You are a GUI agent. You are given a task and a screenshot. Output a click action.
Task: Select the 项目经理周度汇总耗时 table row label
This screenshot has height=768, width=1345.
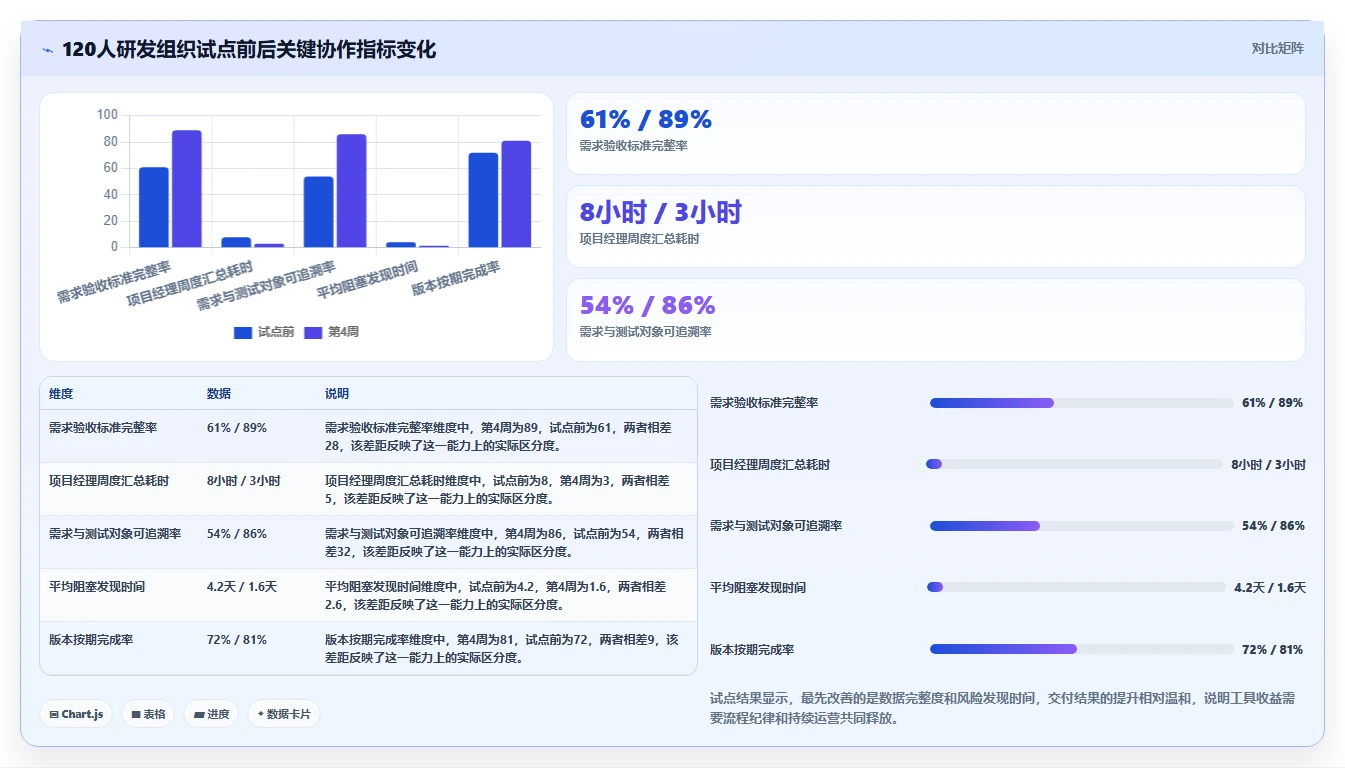click(109, 481)
